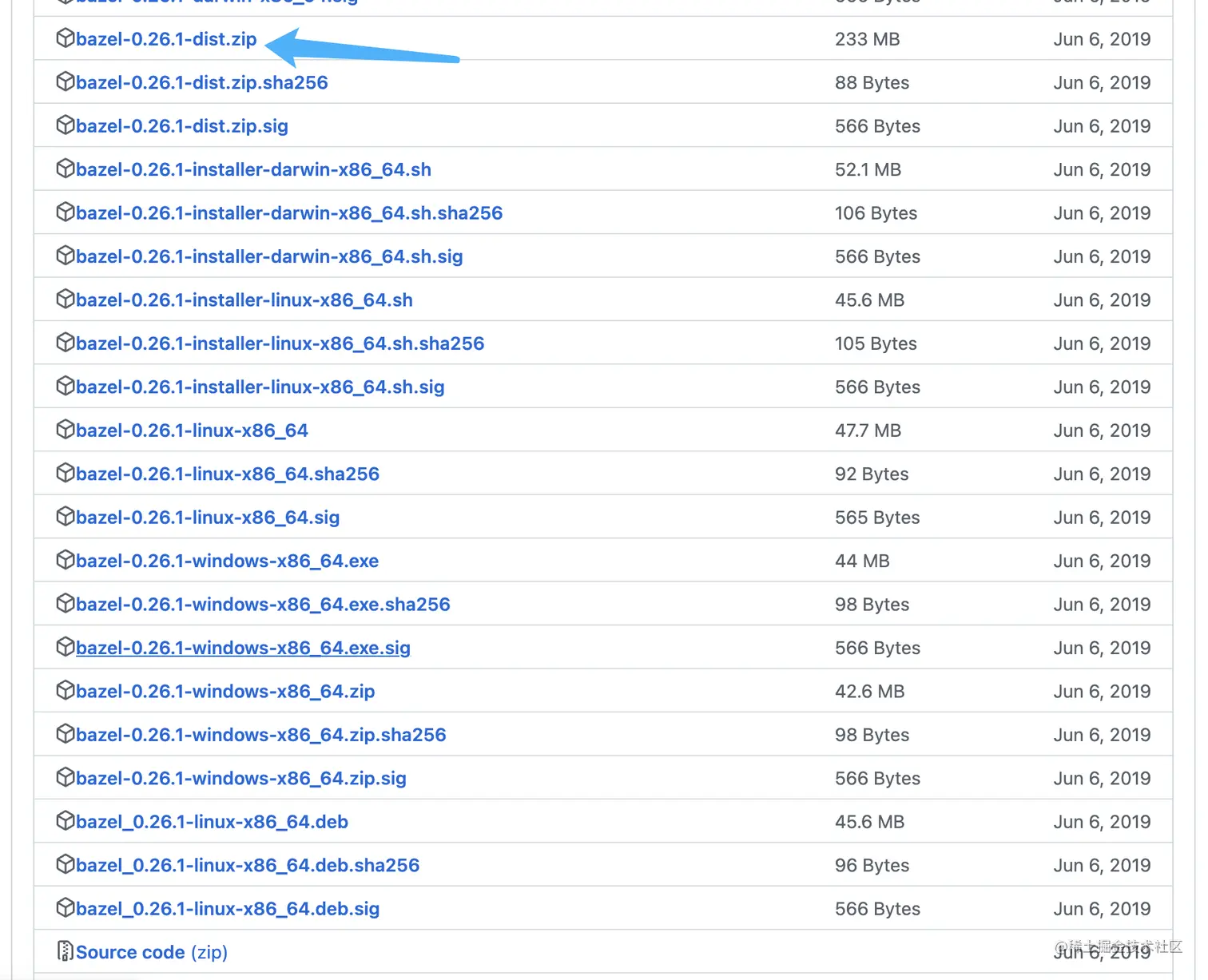Image resolution: width=1208 pixels, height=980 pixels.
Task: Select the 44 MB size text
Action: (x=862, y=561)
